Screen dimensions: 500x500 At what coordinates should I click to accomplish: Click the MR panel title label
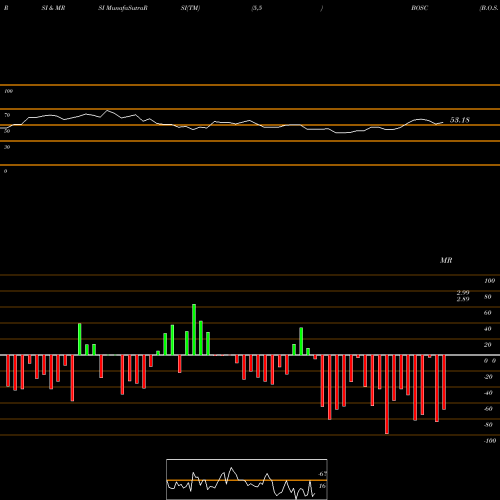(446, 260)
